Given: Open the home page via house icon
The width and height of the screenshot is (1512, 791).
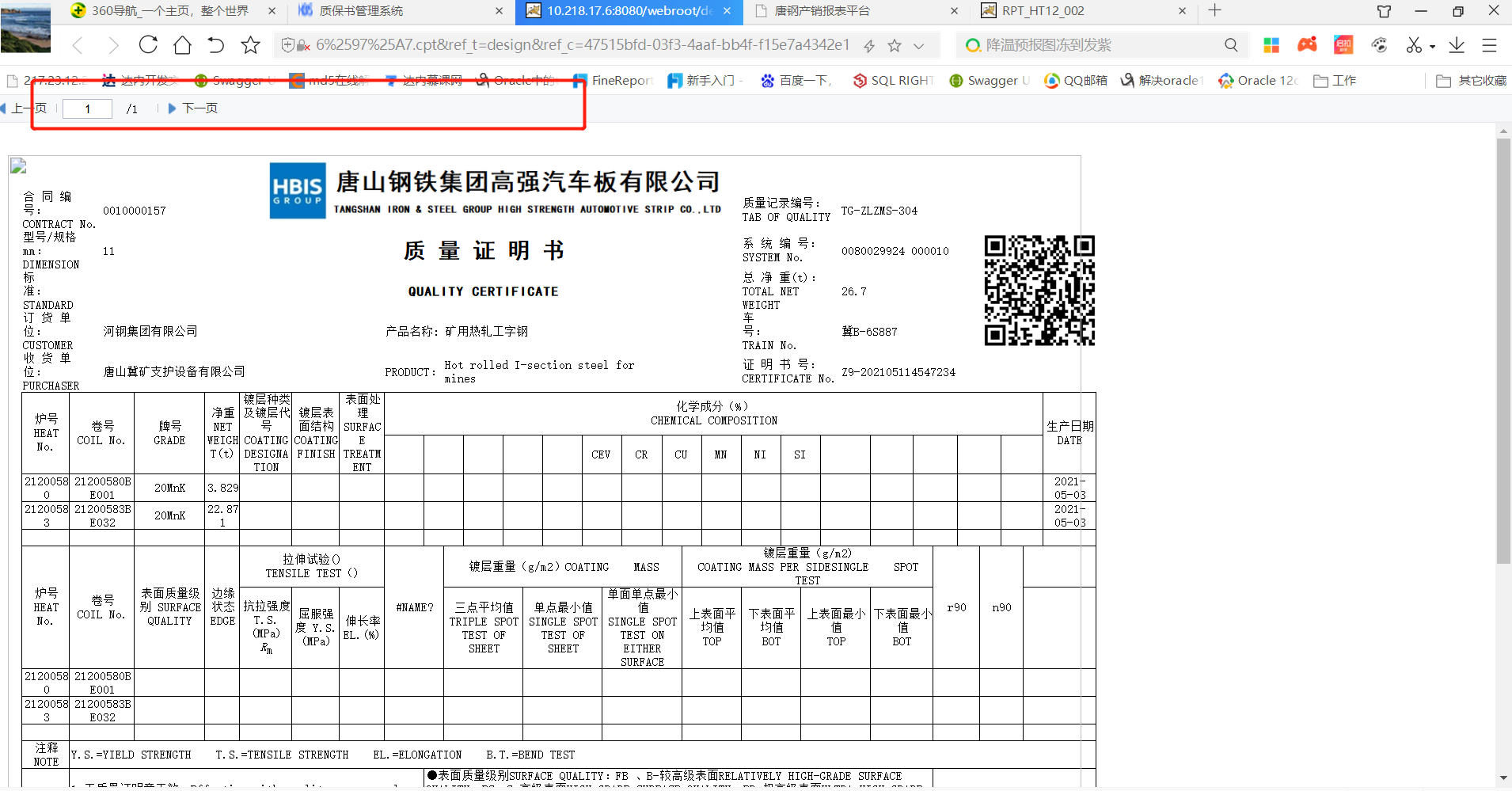Looking at the screenshot, I should click(x=182, y=44).
